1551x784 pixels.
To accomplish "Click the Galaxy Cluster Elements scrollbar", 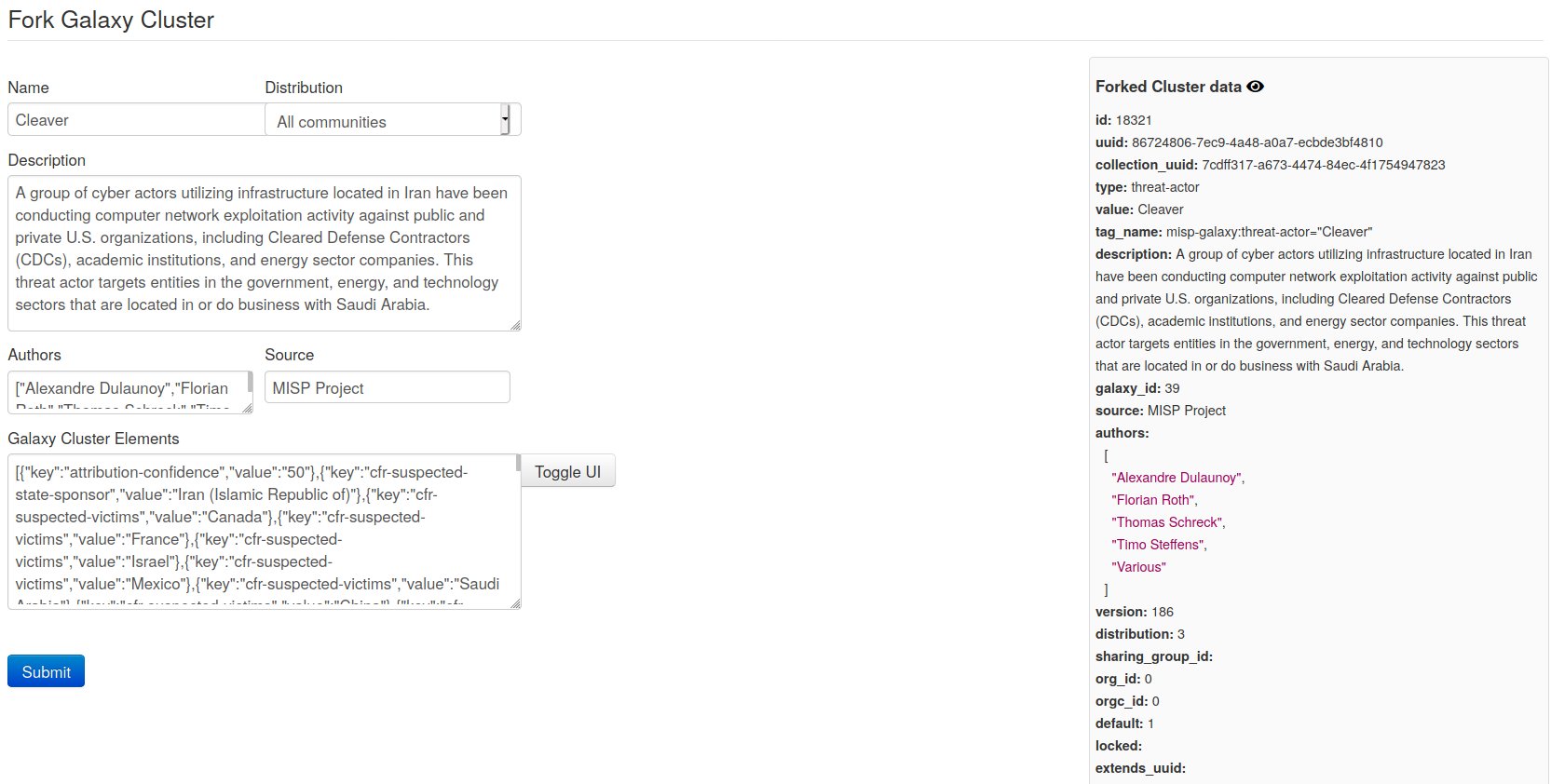I will 518,463.
